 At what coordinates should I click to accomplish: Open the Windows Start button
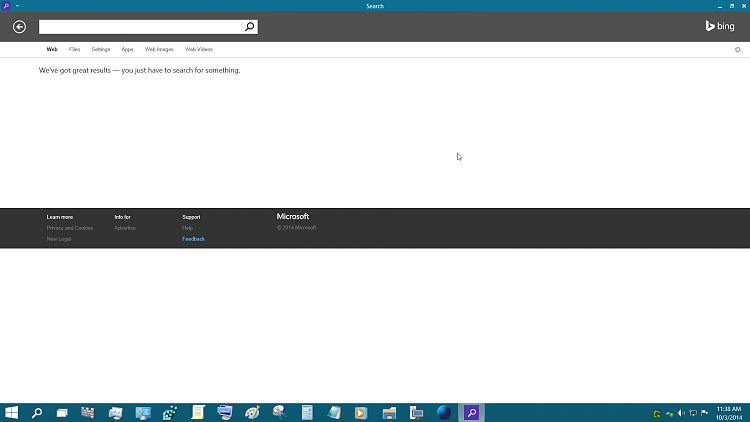point(11,412)
